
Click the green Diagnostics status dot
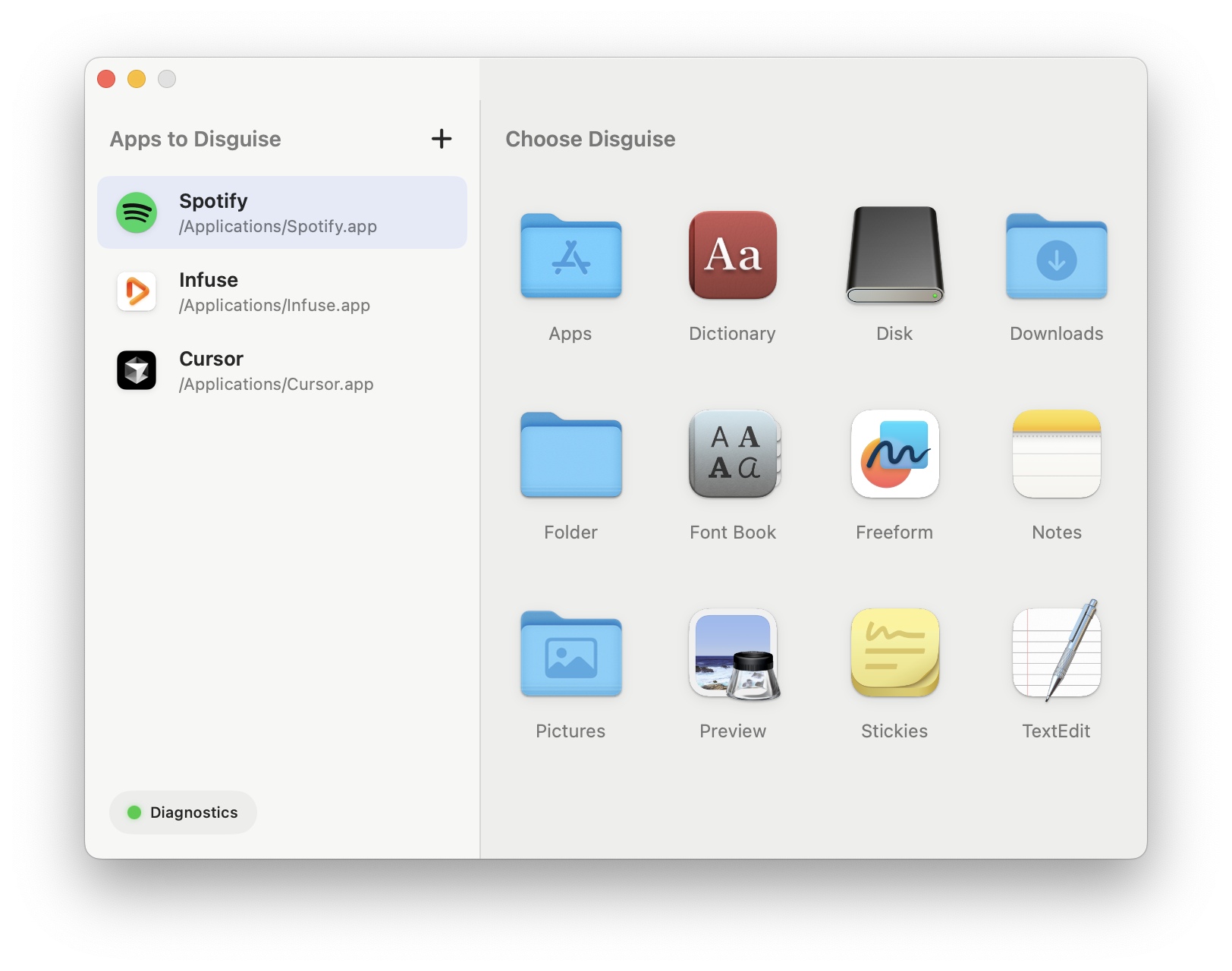(x=134, y=812)
